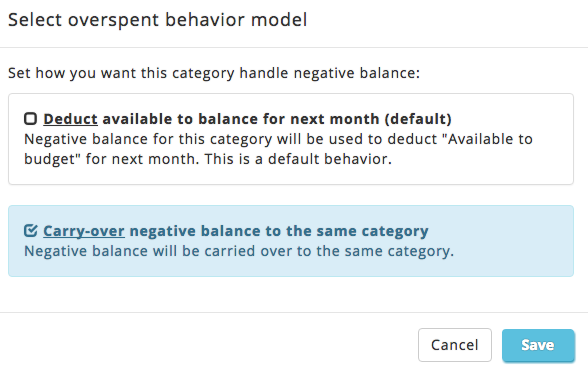Click the quoted "Available to budget" text
Viewport: 588px width, 370px height.
278,149
